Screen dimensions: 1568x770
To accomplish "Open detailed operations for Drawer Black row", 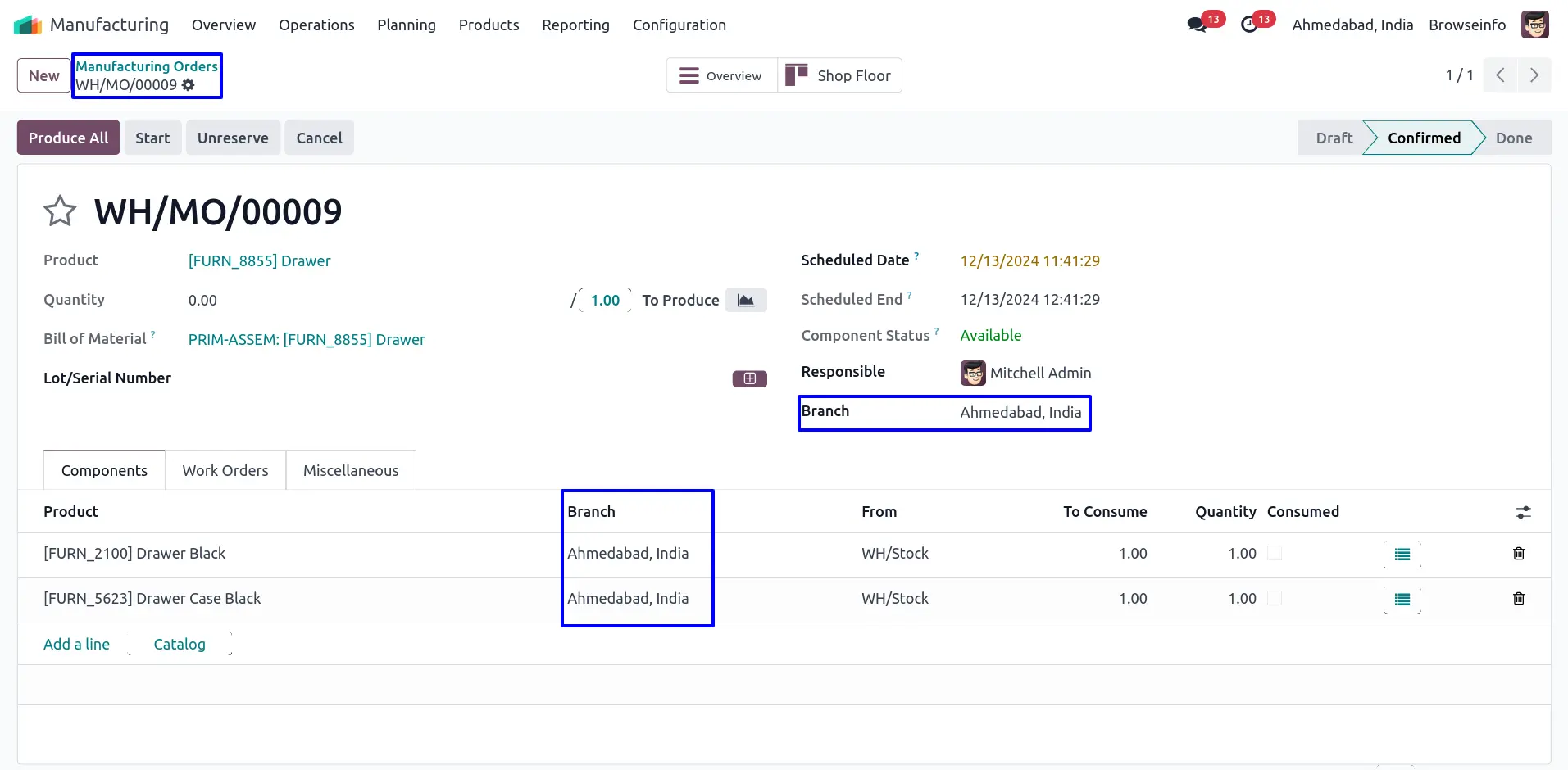I will coord(1402,555).
